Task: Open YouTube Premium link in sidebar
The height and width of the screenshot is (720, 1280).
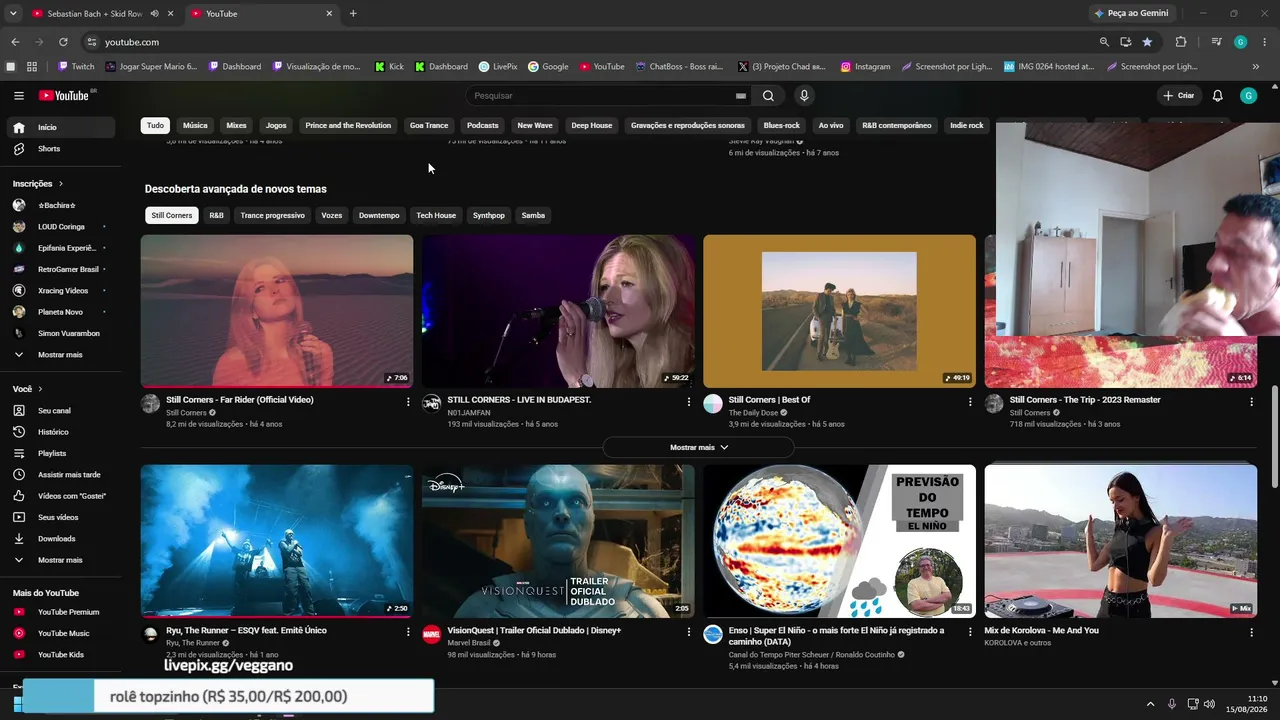Action: [58, 612]
